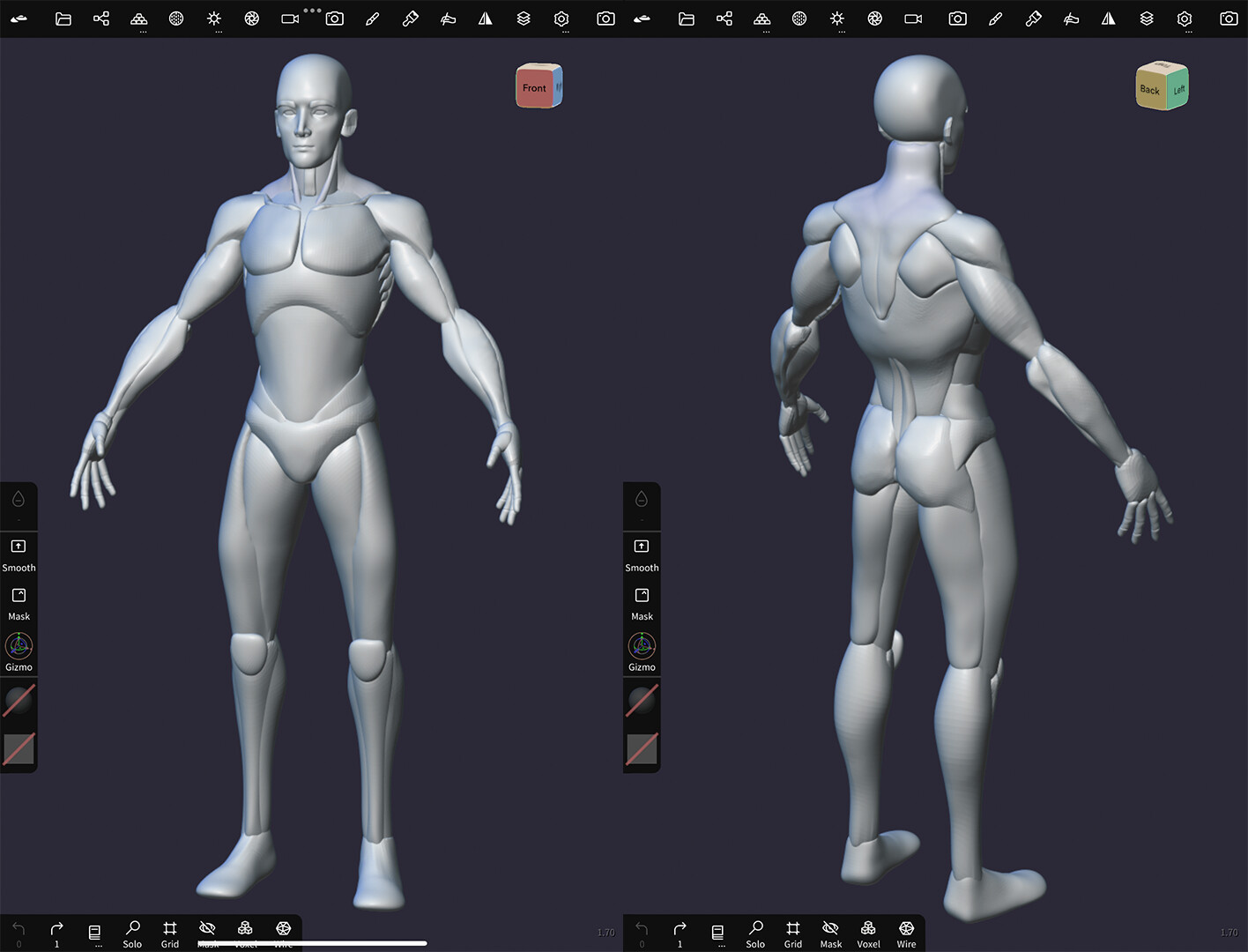Select the Smooth tool in left sidebar

[x=19, y=555]
